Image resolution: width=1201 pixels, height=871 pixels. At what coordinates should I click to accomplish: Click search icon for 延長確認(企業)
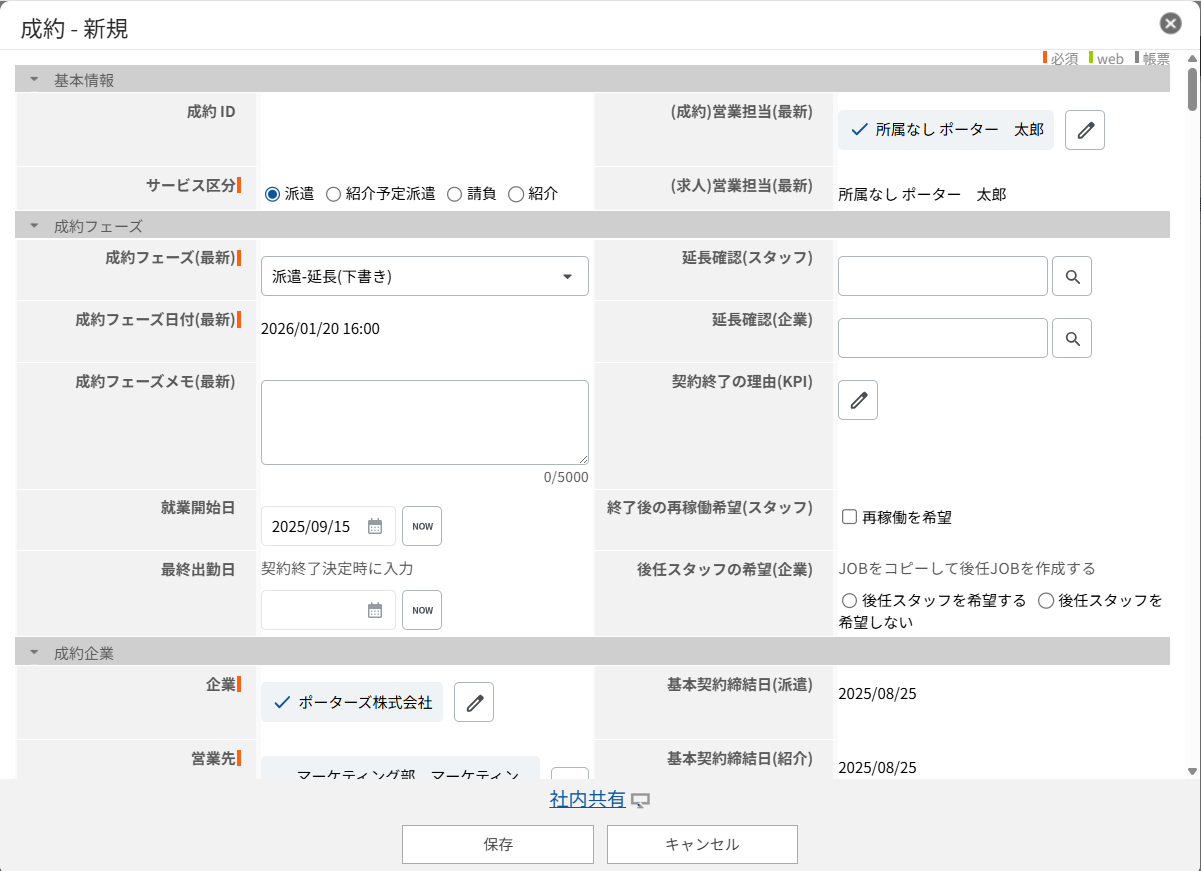click(x=1072, y=339)
